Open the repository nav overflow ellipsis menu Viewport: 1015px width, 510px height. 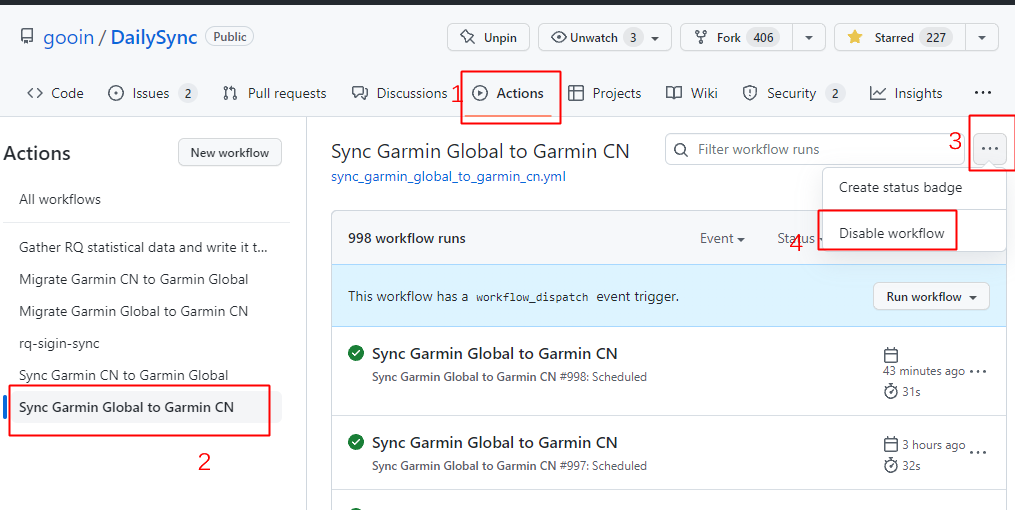pos(983,93)
